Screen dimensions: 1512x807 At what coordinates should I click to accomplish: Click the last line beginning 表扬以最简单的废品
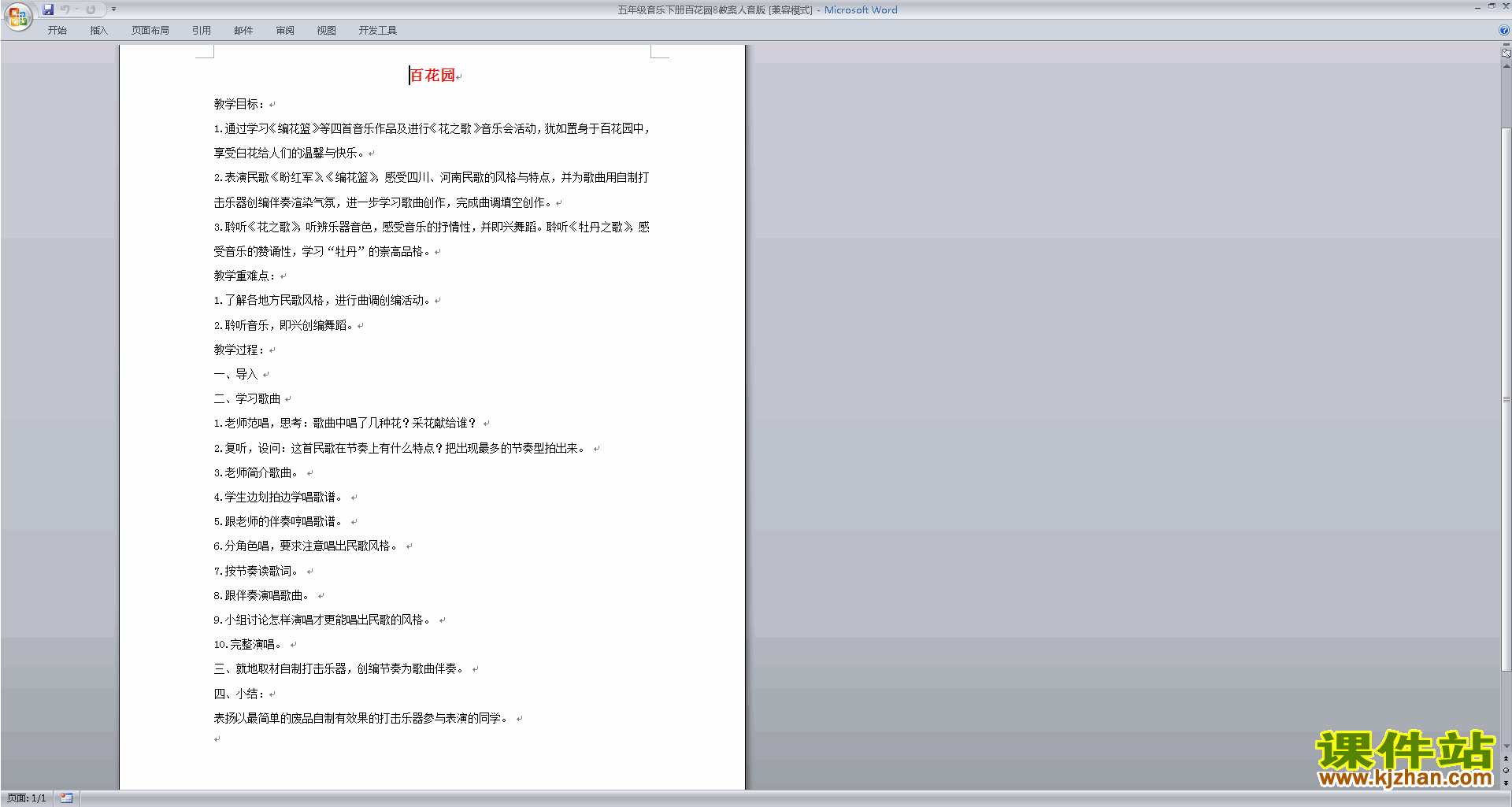point(361,718)
